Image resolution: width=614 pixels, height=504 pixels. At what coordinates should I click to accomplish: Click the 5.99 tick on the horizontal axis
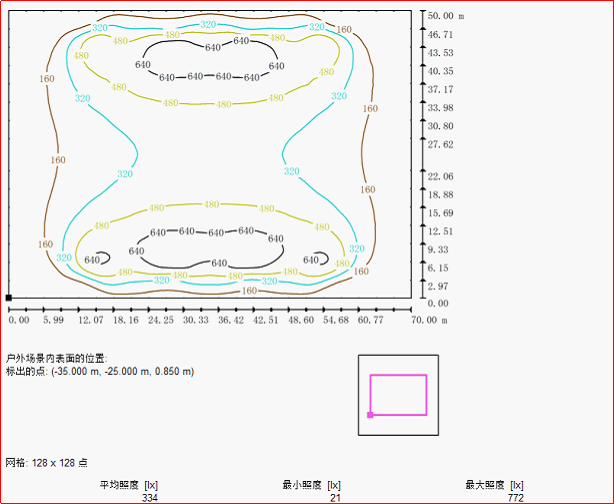55,320
